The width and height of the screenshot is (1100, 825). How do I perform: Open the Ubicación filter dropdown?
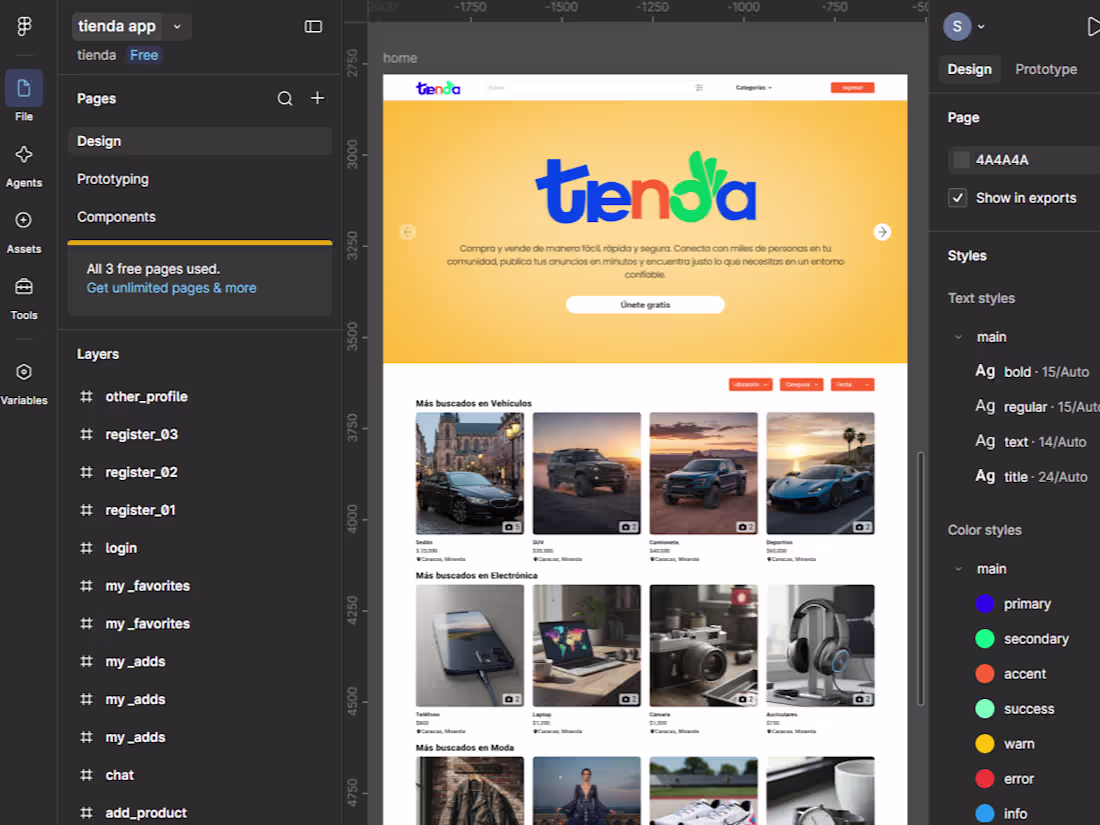pos(751,384)
